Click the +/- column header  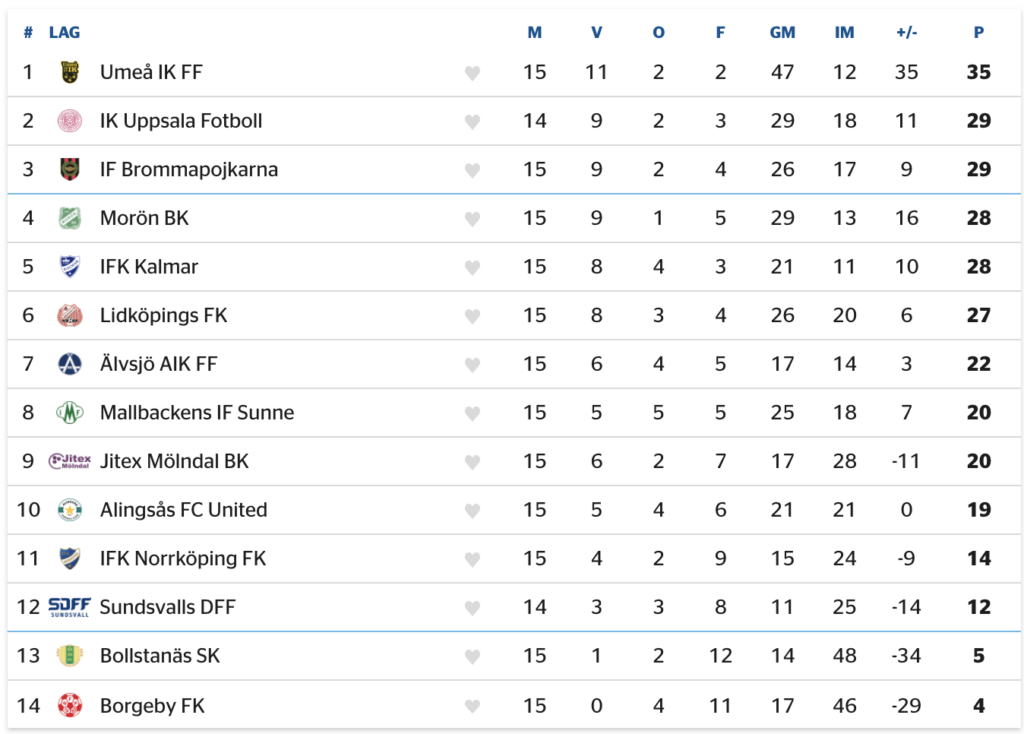(906, 32)
